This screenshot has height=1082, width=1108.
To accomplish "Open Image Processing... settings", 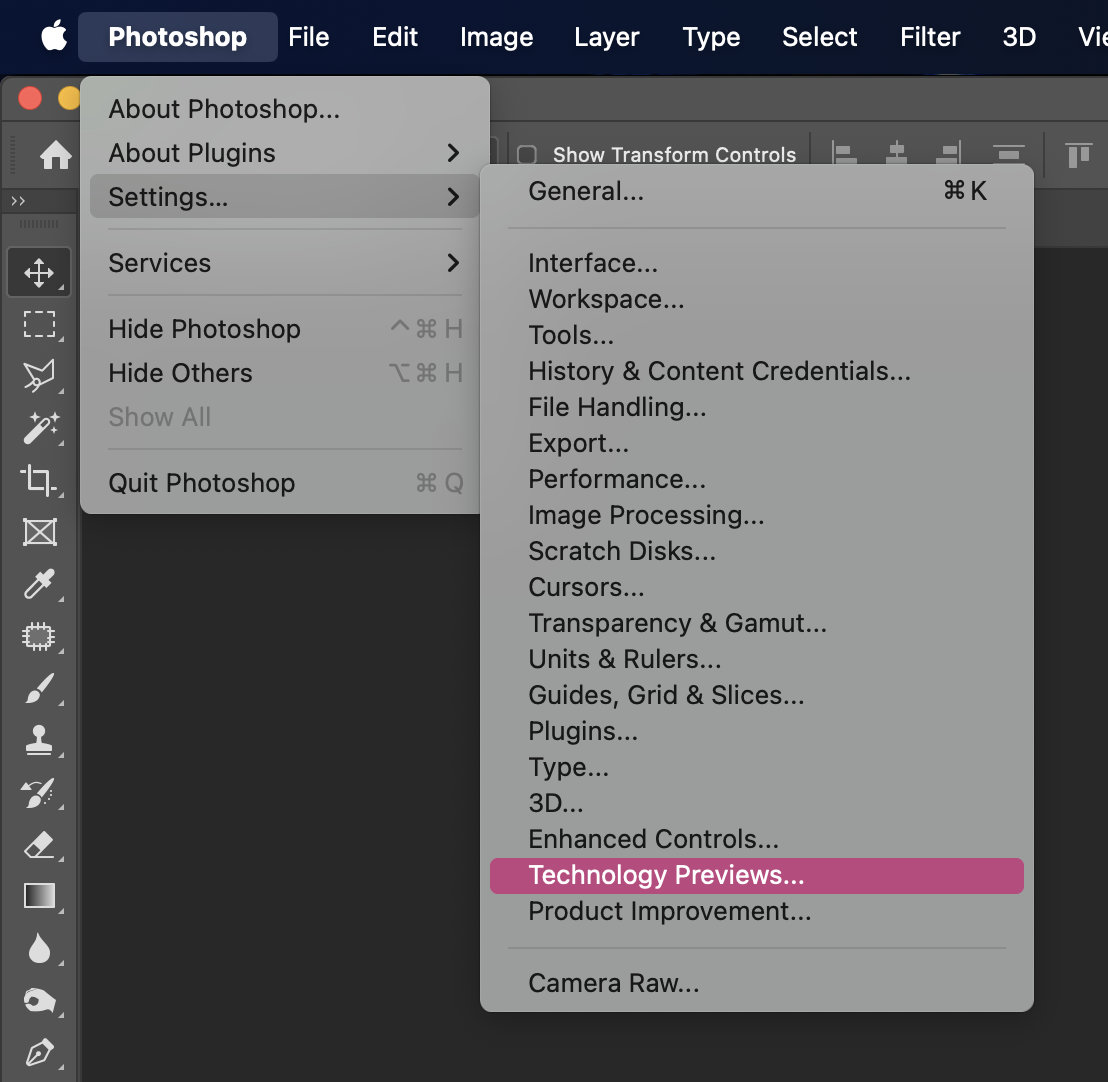I will [757, 515].
